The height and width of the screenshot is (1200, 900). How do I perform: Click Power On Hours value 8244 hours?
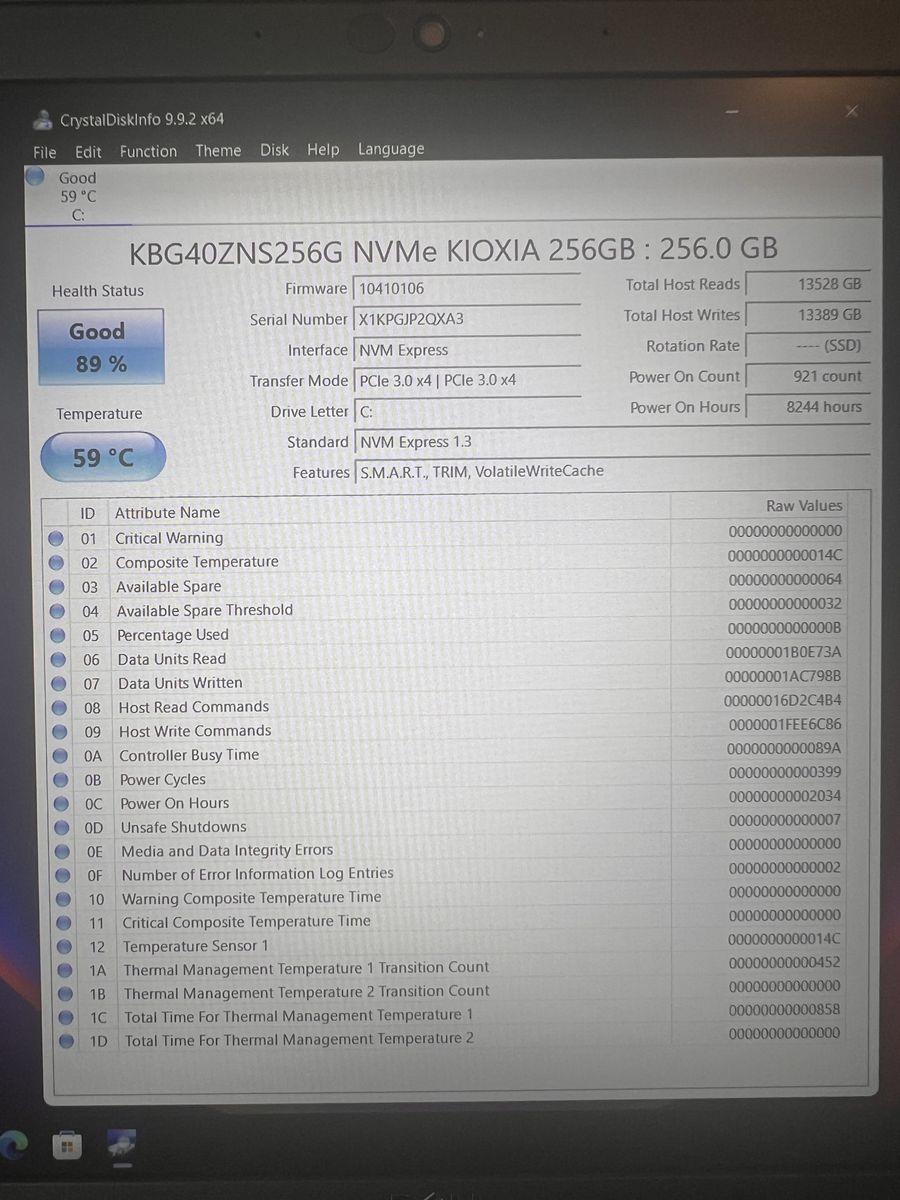click(x=808, y=407)
